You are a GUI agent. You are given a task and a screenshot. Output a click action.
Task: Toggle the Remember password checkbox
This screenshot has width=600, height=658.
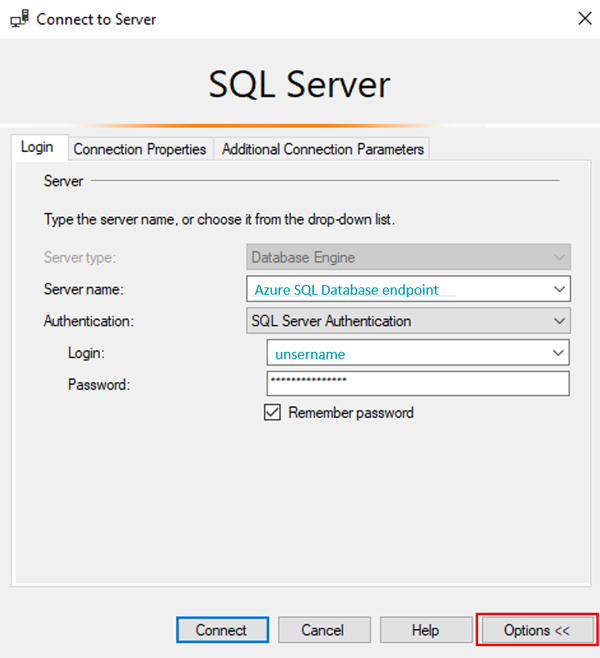click(x=272, y=412)
